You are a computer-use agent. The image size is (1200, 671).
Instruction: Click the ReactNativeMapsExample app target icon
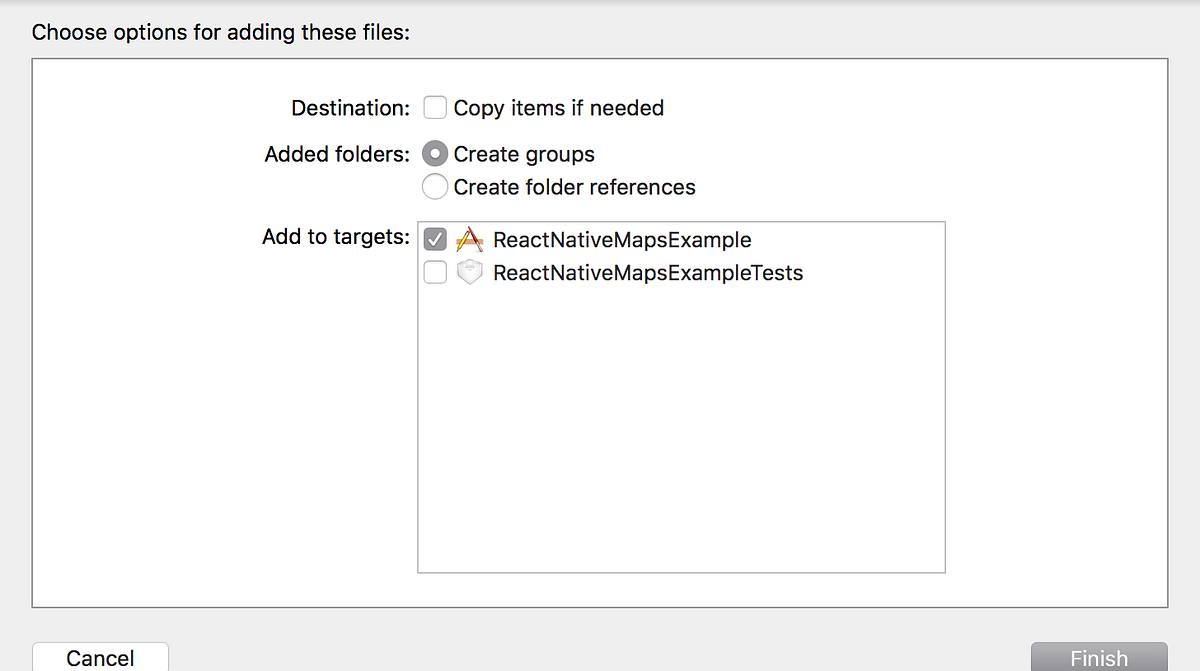click(x=469, y=240)
